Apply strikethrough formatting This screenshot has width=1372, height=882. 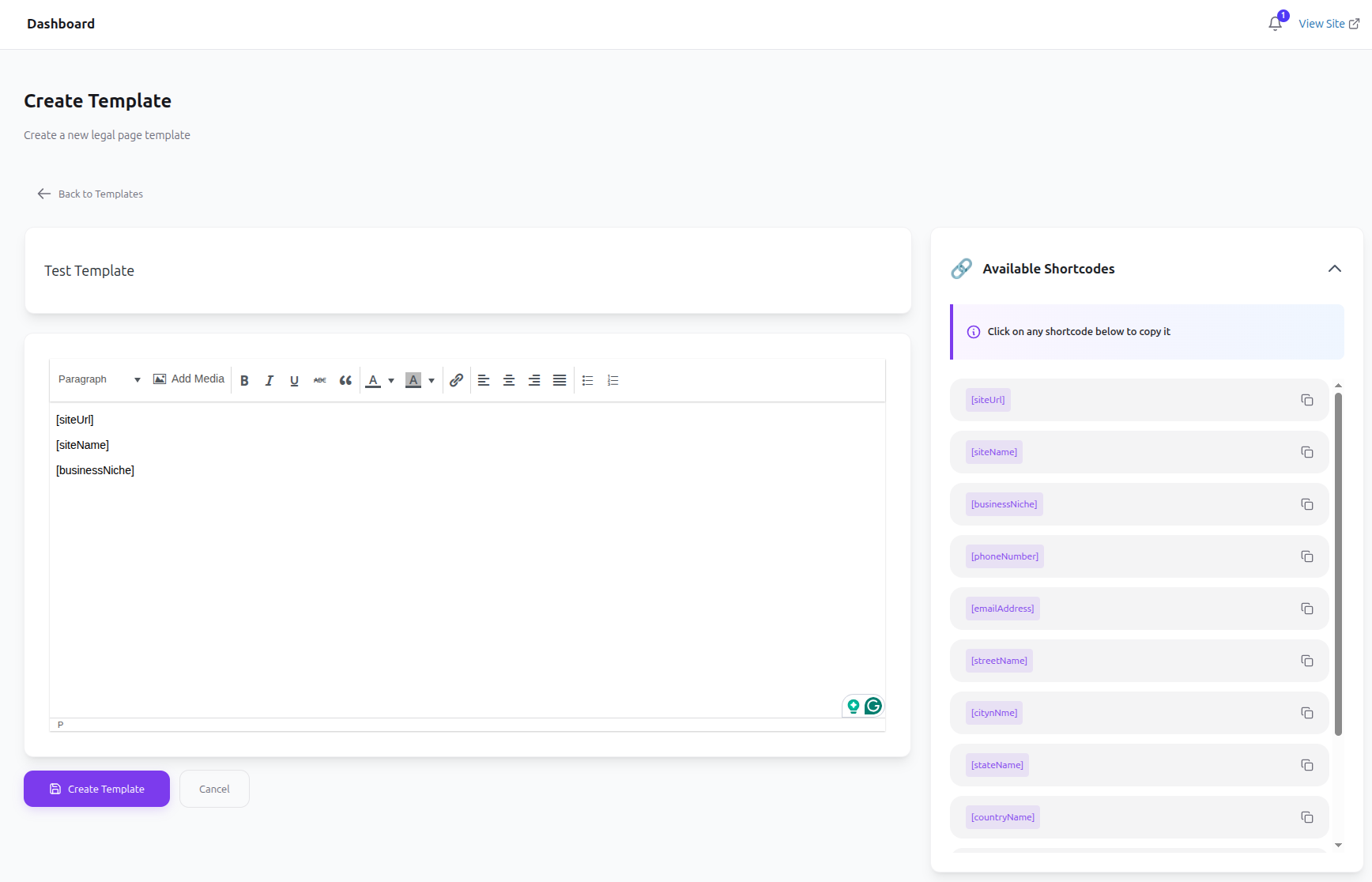click(319, 380)
